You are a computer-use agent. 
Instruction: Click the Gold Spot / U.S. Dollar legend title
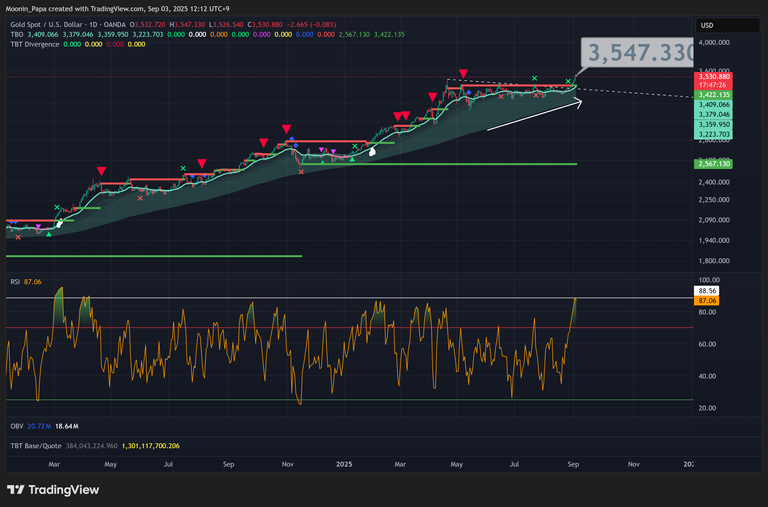click(x=68, y=24)
